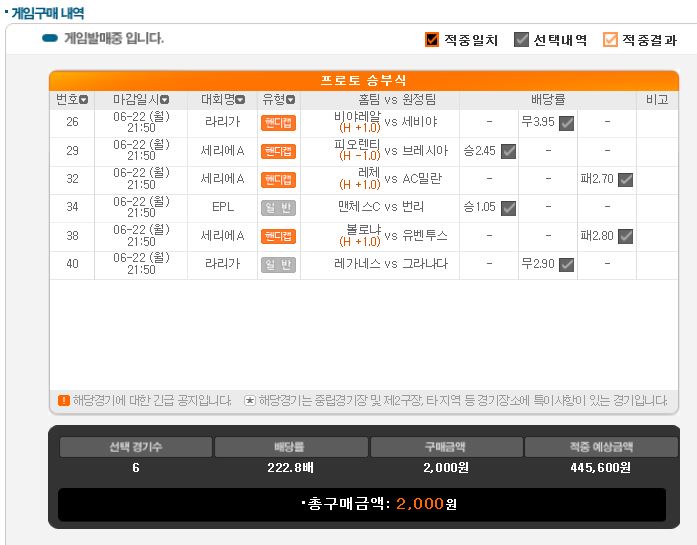
Task: Click the 적중 예상금액 summary header
Action: coord(601,447)
